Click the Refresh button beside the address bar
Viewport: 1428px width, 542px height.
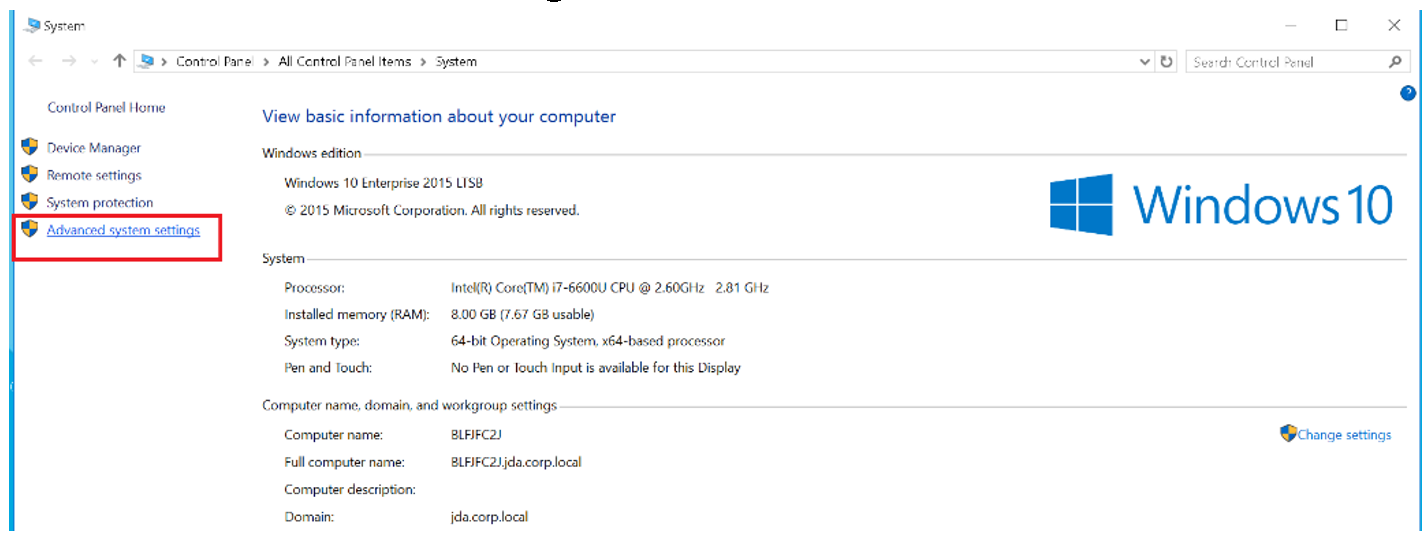click(1167, 62)
